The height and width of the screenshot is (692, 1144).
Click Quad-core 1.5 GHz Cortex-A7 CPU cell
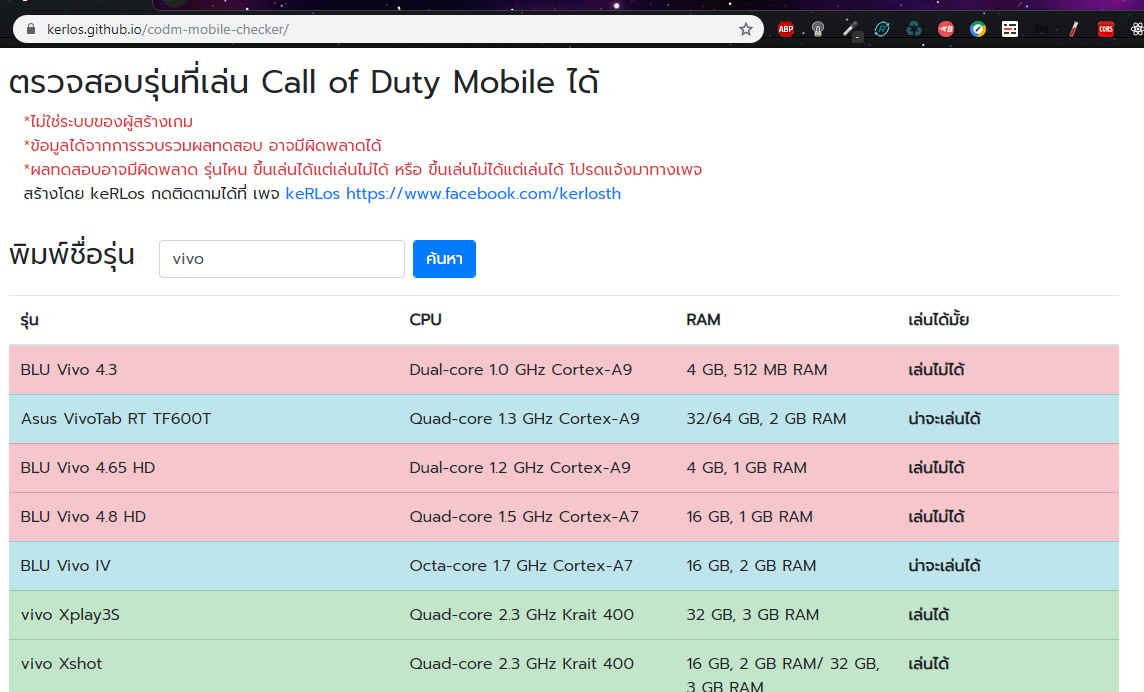tap(524, 516)
